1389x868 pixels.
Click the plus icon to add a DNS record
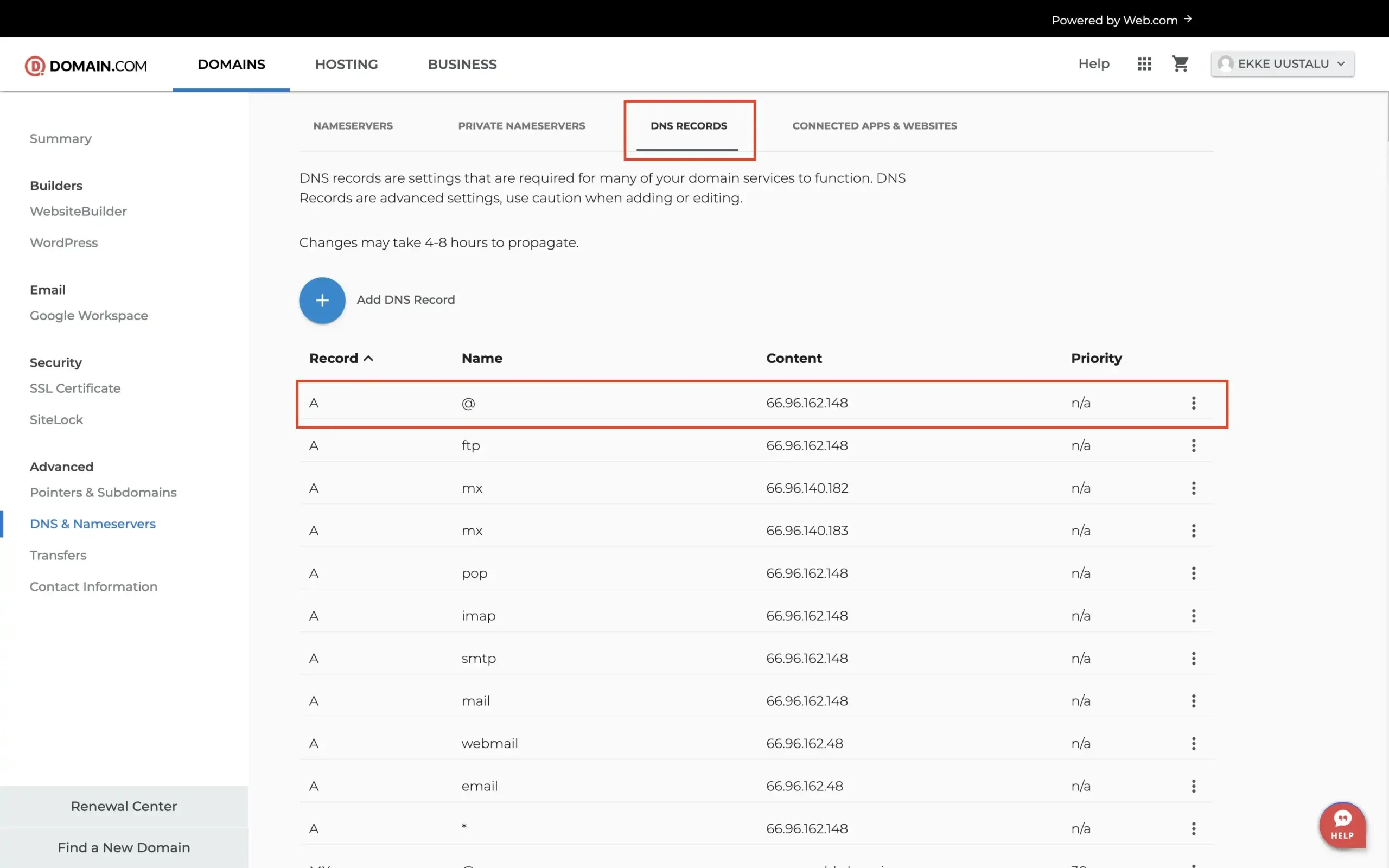tap(321, 299)
